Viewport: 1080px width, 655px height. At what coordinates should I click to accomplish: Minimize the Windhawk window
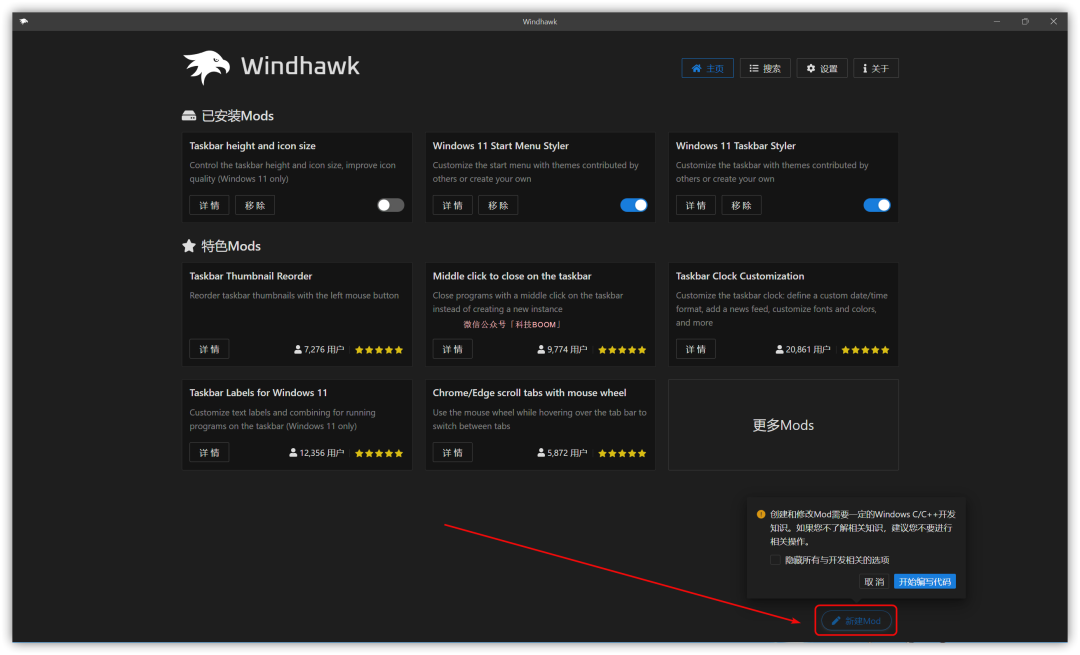click(997, 21)
